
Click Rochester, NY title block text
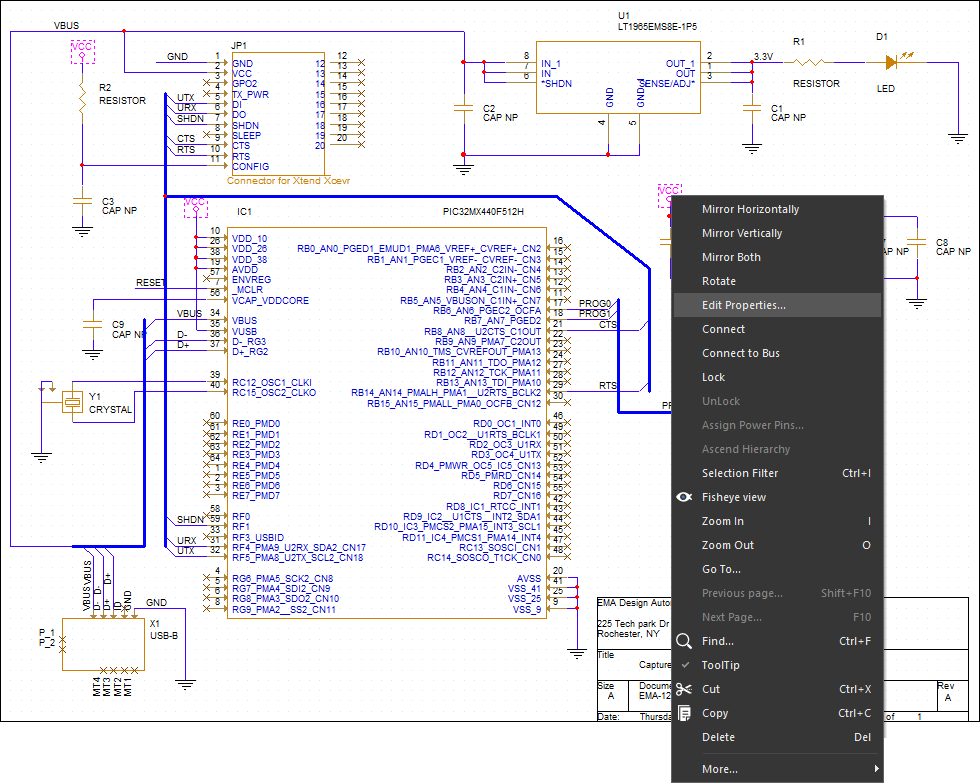(628, 634)
